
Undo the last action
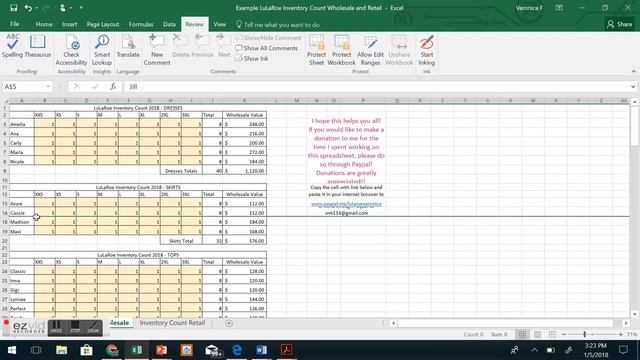click(28, 8)
